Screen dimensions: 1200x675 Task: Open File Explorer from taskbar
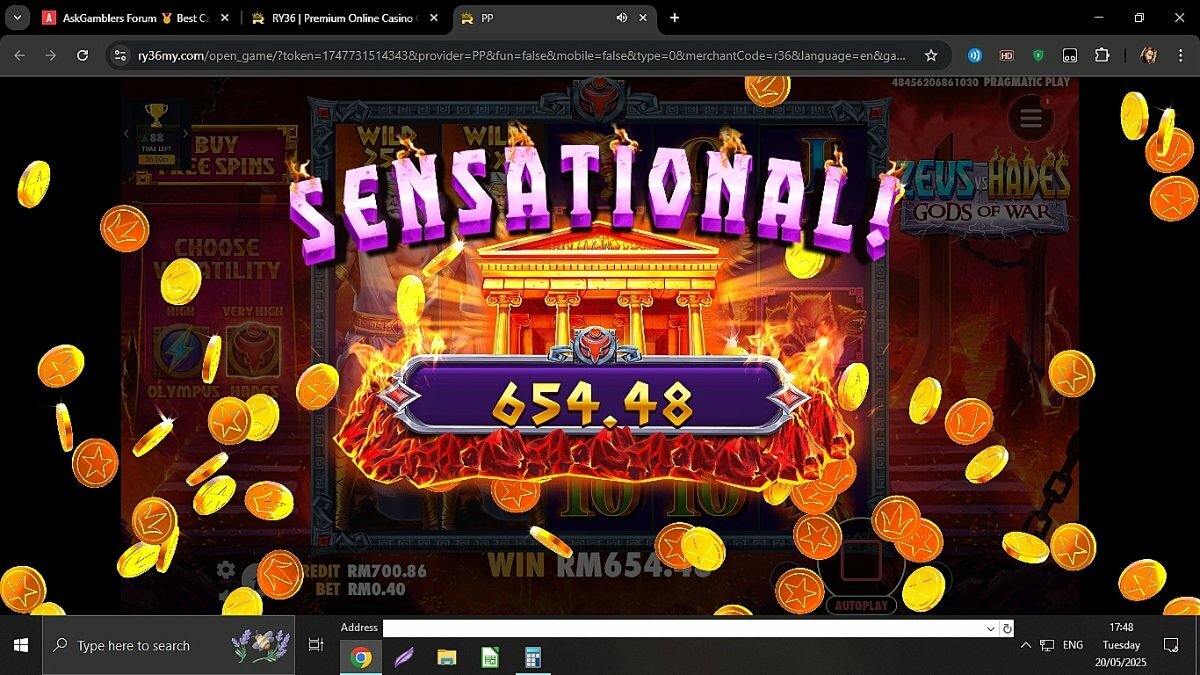[x=447, y=657]
